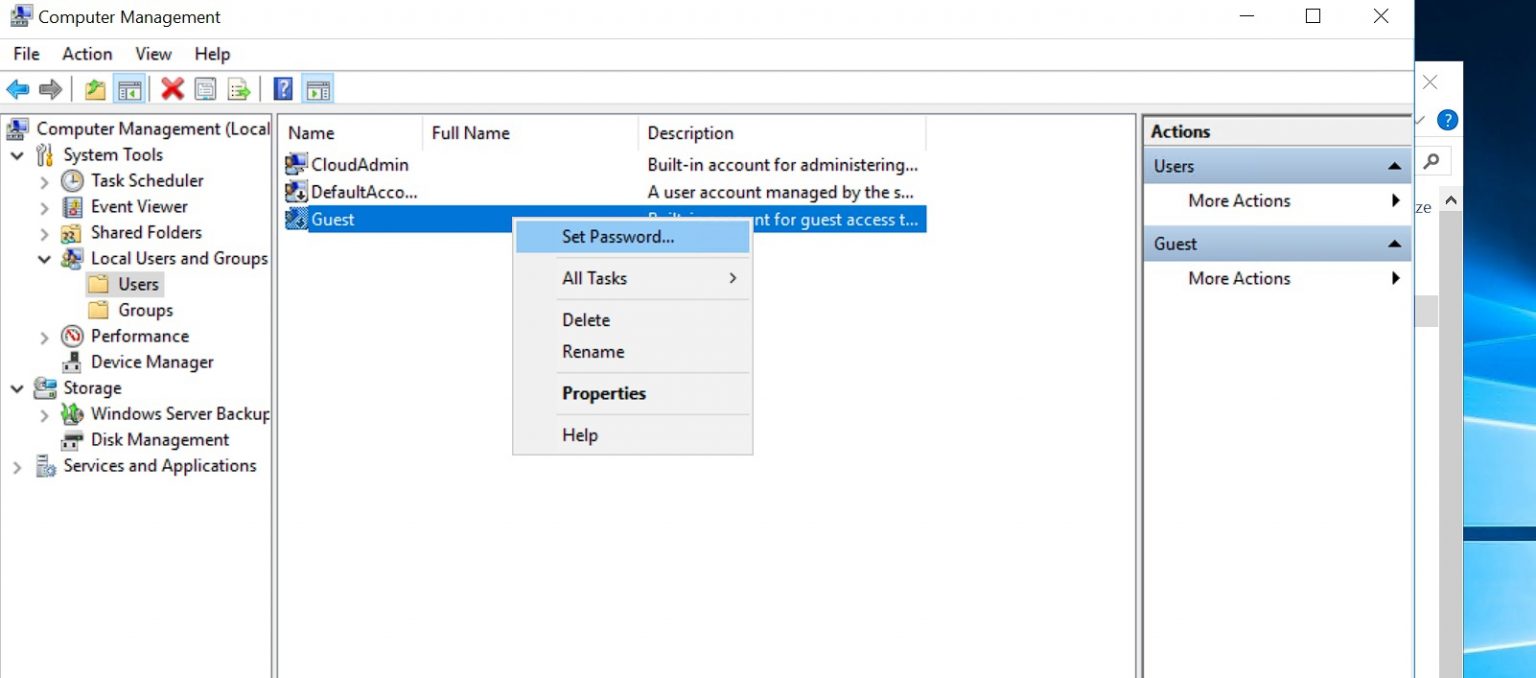The image size is (1536, 678).
Task: Expand the Services and Applications node
Action: click(15, 465)
